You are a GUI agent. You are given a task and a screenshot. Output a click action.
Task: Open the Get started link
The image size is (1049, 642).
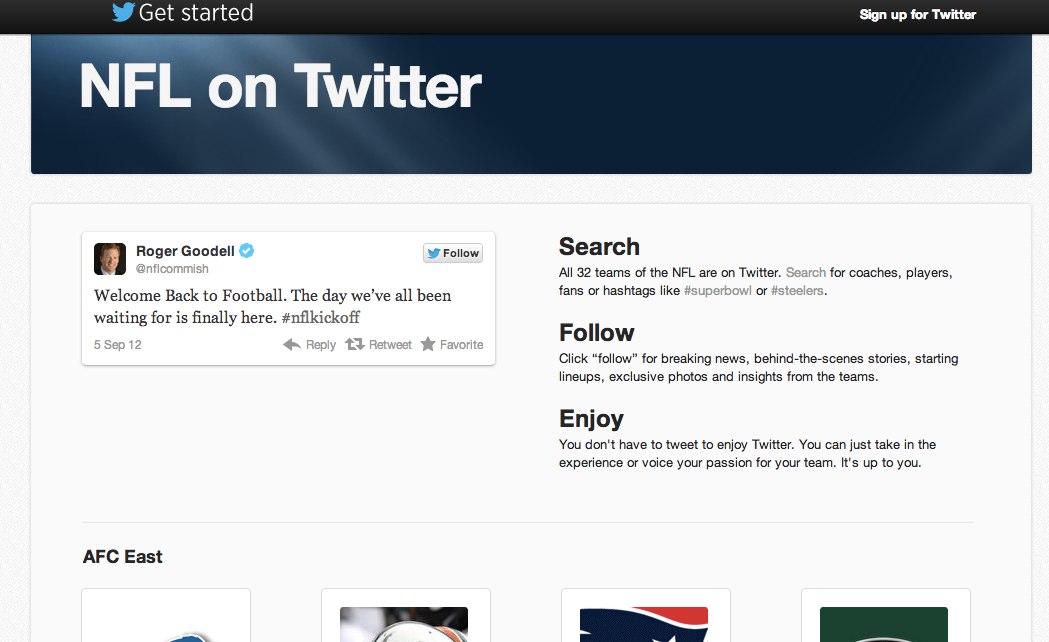click(196, 13)
